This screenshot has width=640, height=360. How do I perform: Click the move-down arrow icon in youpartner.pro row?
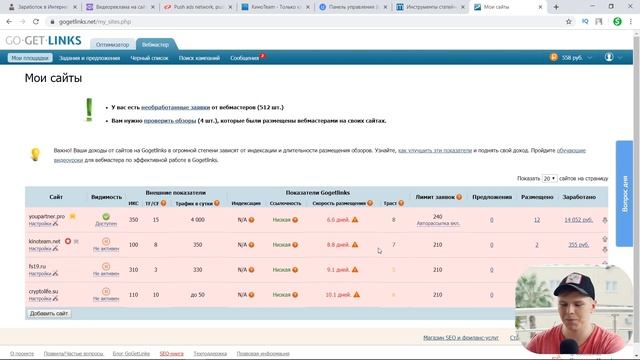click(x=605, y=220)
